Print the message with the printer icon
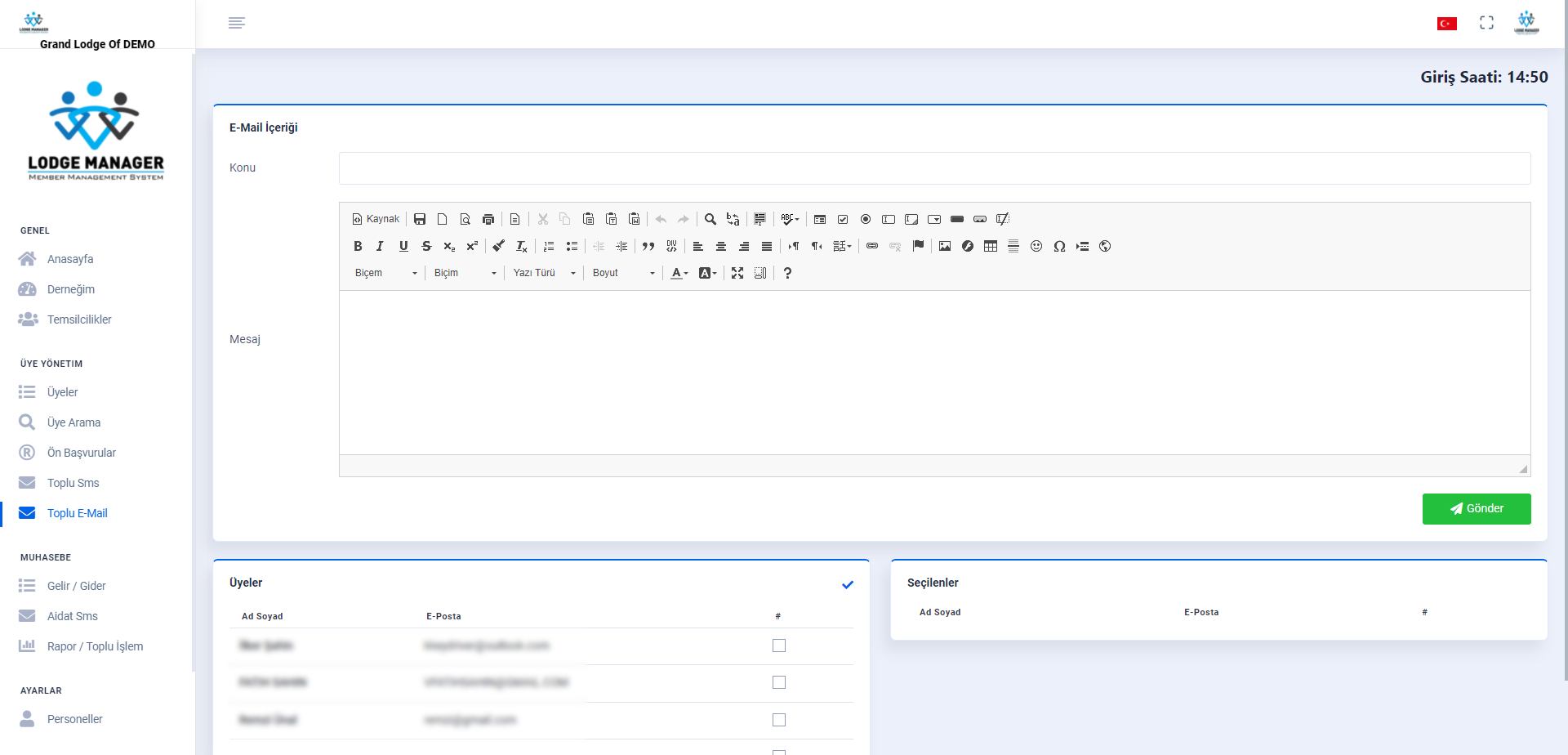The width and height of the screenshot is (1568, 755). coord(488,219)
